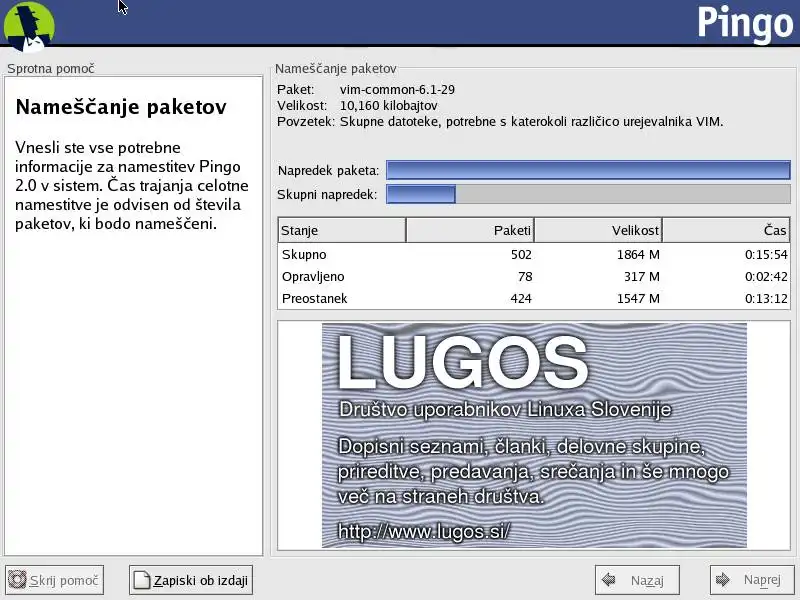
Task: Click remaining time value 0:13:12
Action: (x=766, y=298)
